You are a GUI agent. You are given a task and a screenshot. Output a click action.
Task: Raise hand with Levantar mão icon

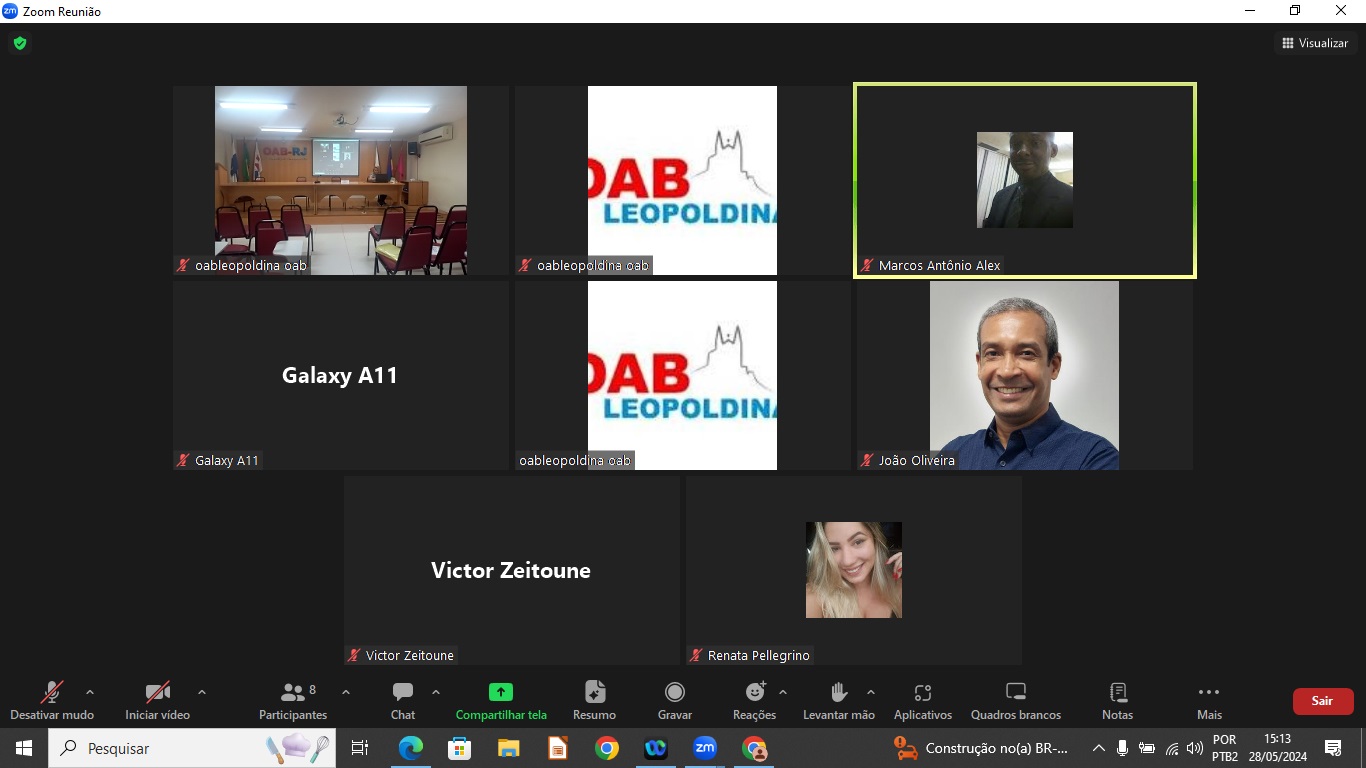coord(839,692)
